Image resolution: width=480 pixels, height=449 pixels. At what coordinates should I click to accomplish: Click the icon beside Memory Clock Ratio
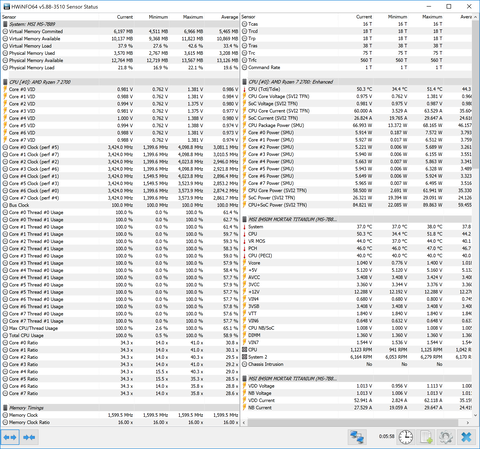coord(5,422)
